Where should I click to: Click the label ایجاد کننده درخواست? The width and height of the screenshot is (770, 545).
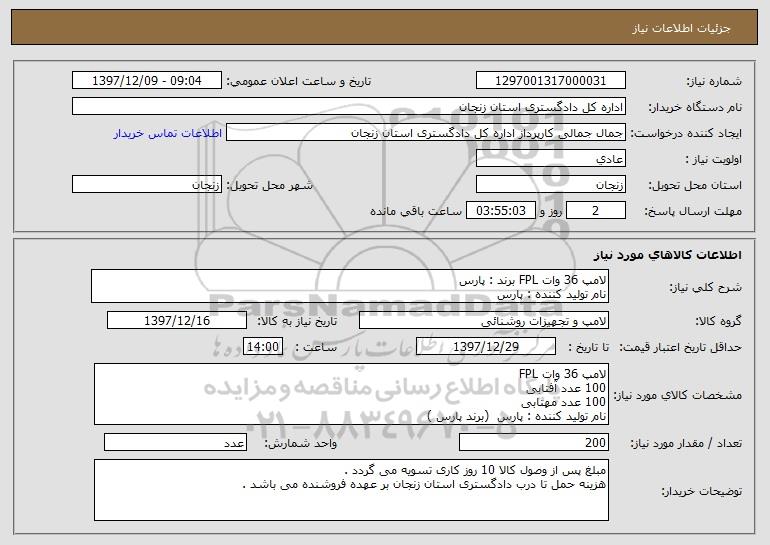click(686, 134)
